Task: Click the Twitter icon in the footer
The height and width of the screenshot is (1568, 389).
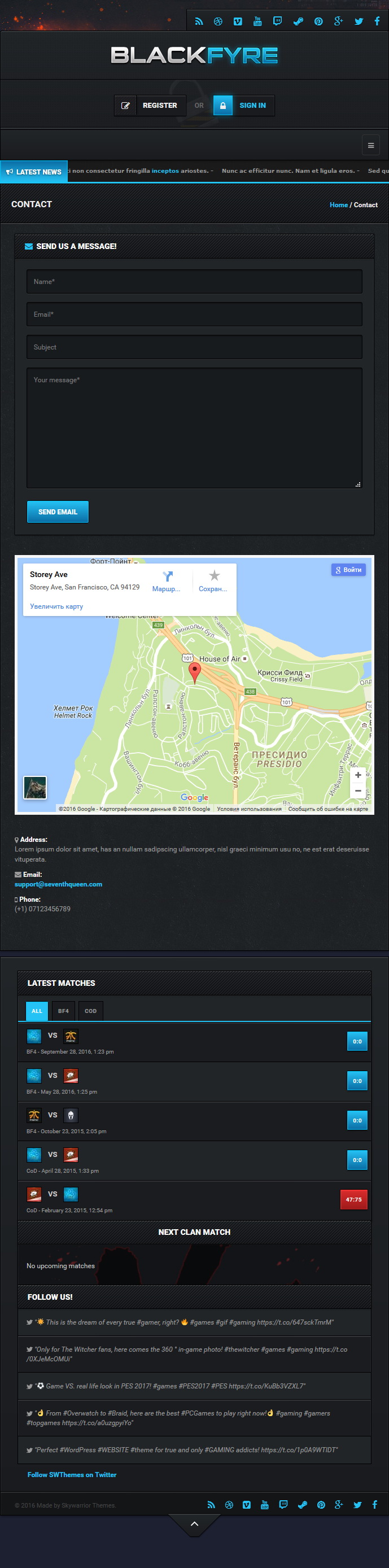Action: click(357, 1505)
